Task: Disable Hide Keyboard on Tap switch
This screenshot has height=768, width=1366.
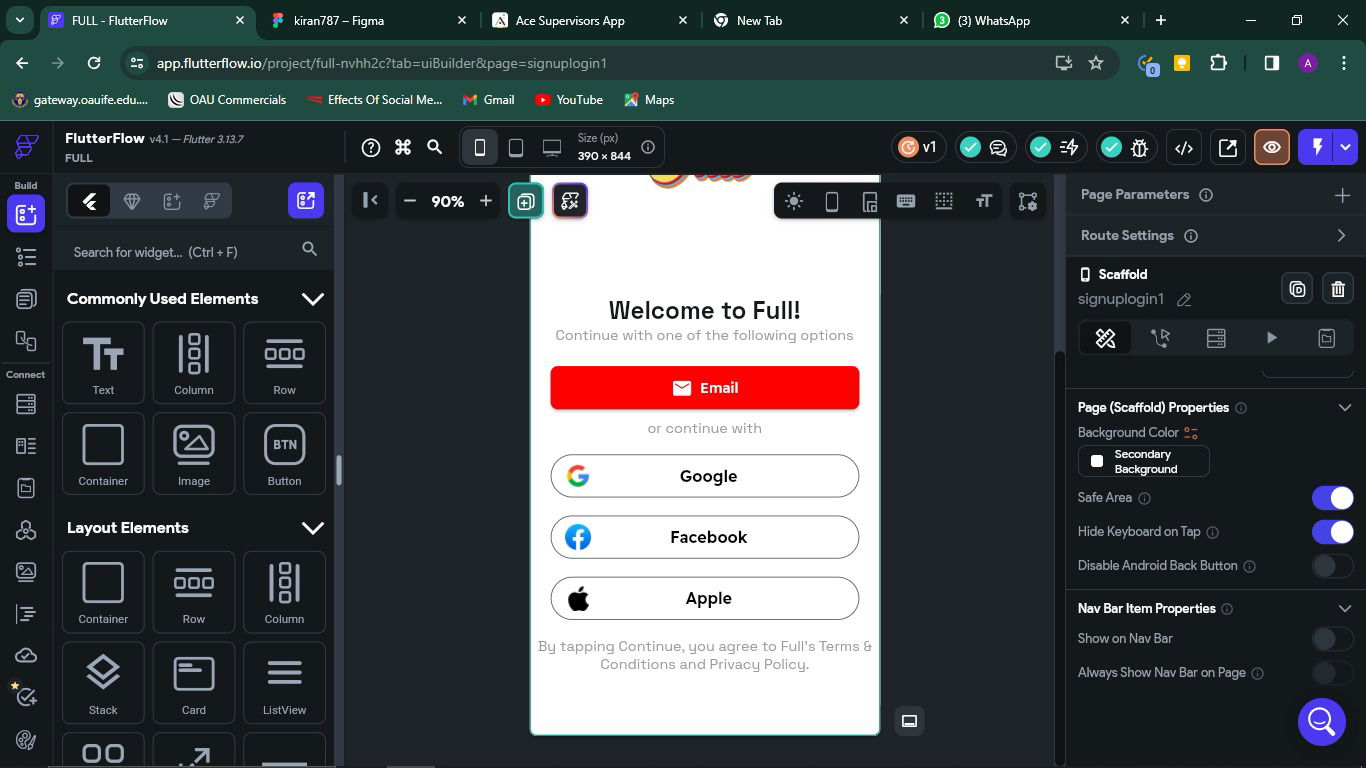Action: point(1332,532)
